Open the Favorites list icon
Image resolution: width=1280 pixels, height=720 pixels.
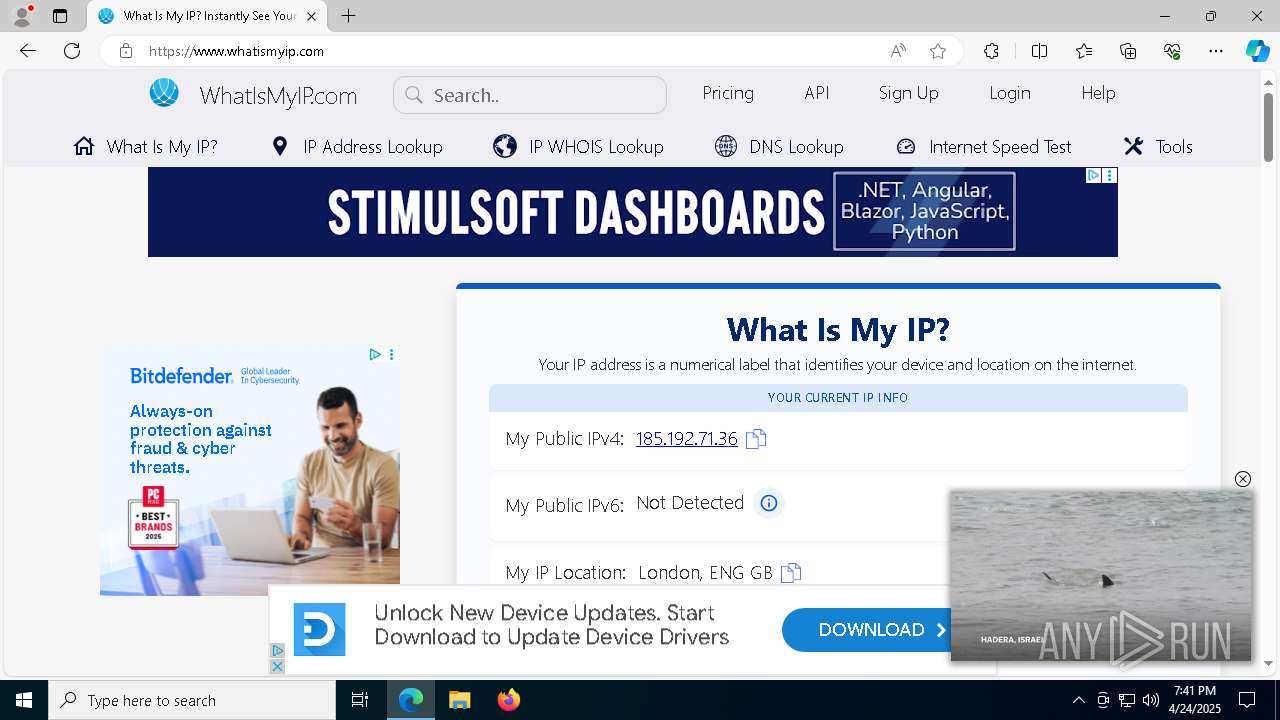(1084, 51)
